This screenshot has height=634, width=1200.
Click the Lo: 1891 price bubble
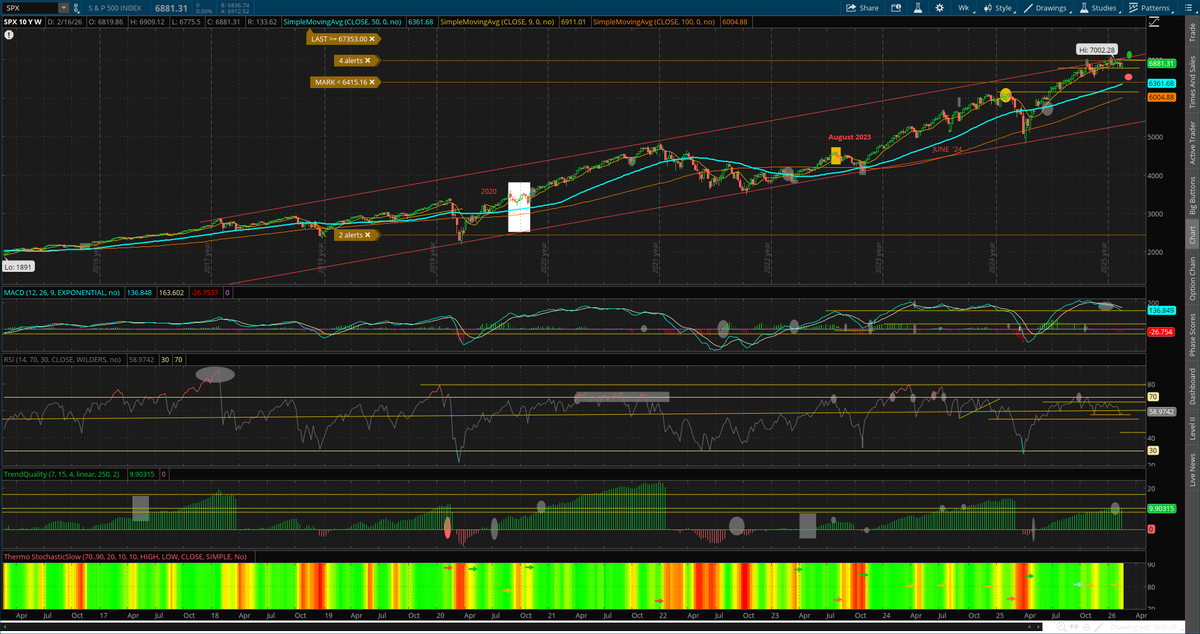19,266
